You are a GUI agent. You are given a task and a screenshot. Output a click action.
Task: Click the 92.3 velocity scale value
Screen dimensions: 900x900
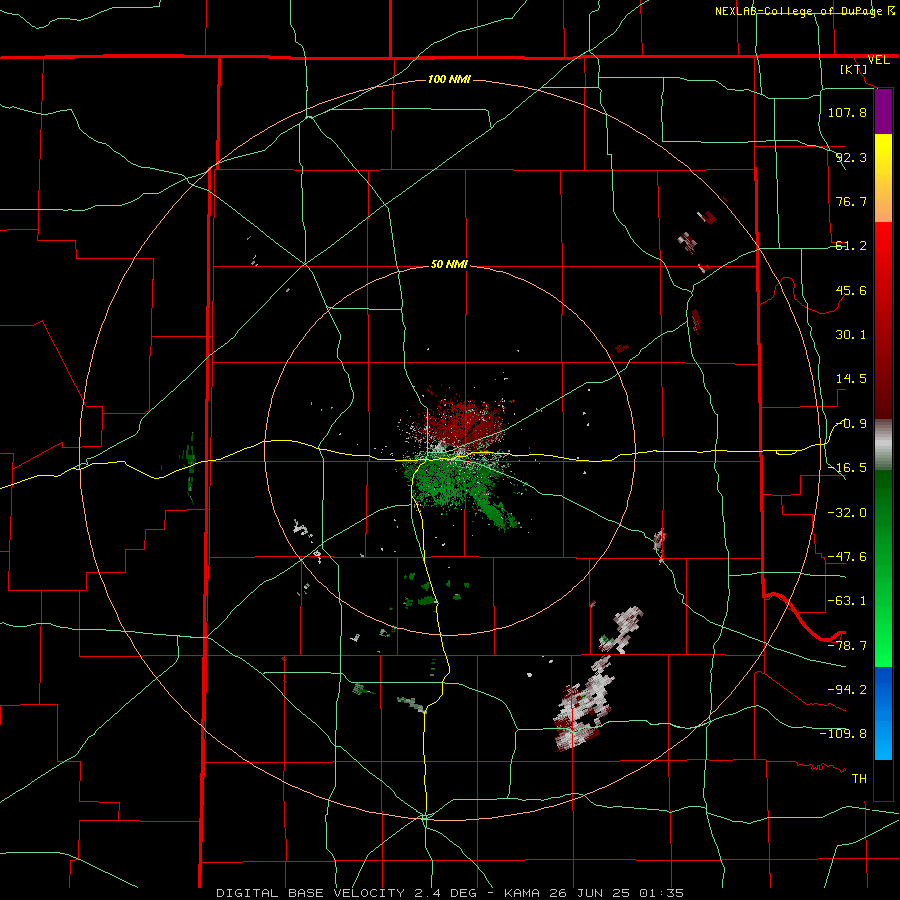(x=851, y=157)
